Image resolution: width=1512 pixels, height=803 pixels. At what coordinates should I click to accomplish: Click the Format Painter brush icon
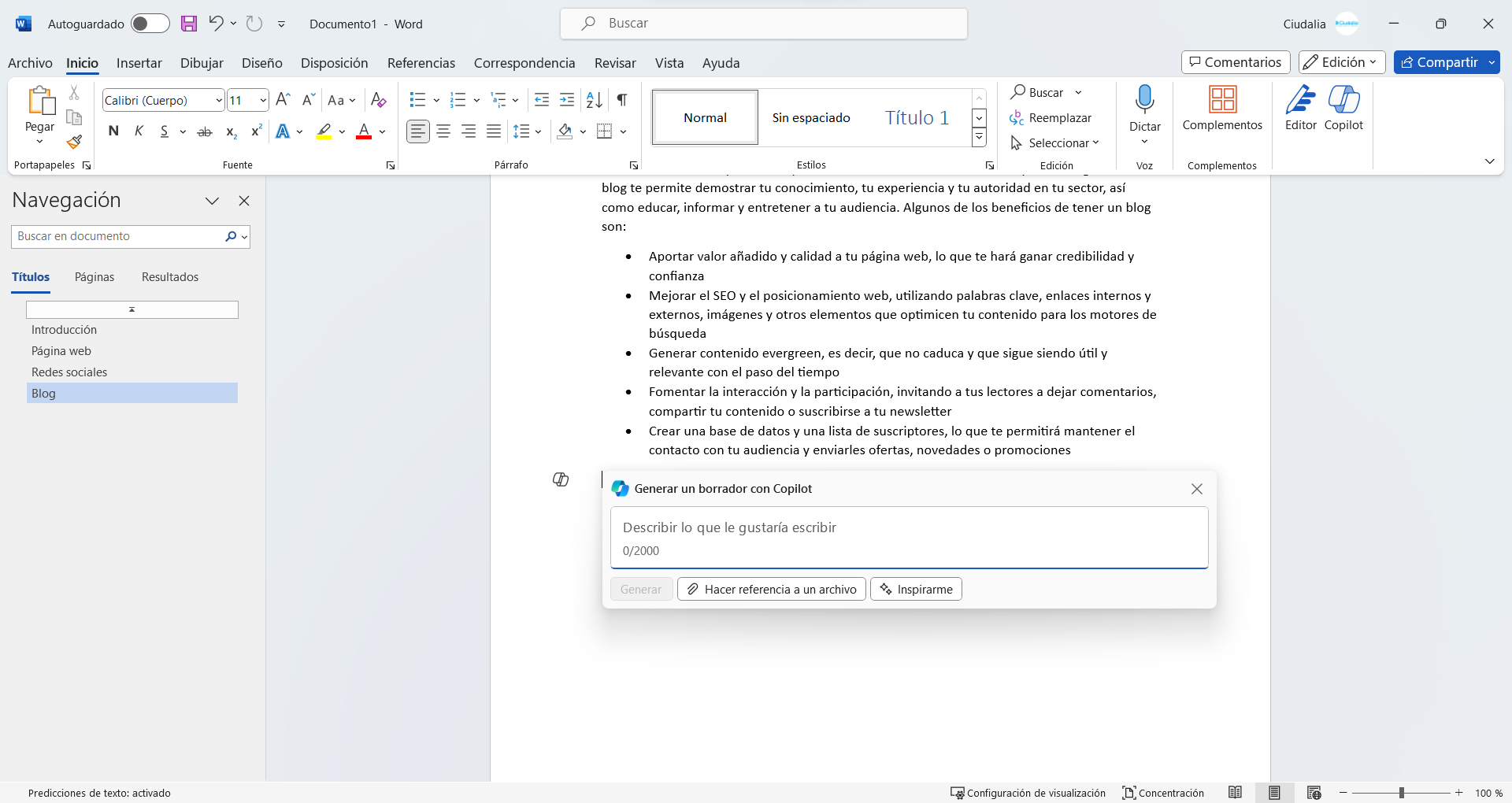point(74,142)
